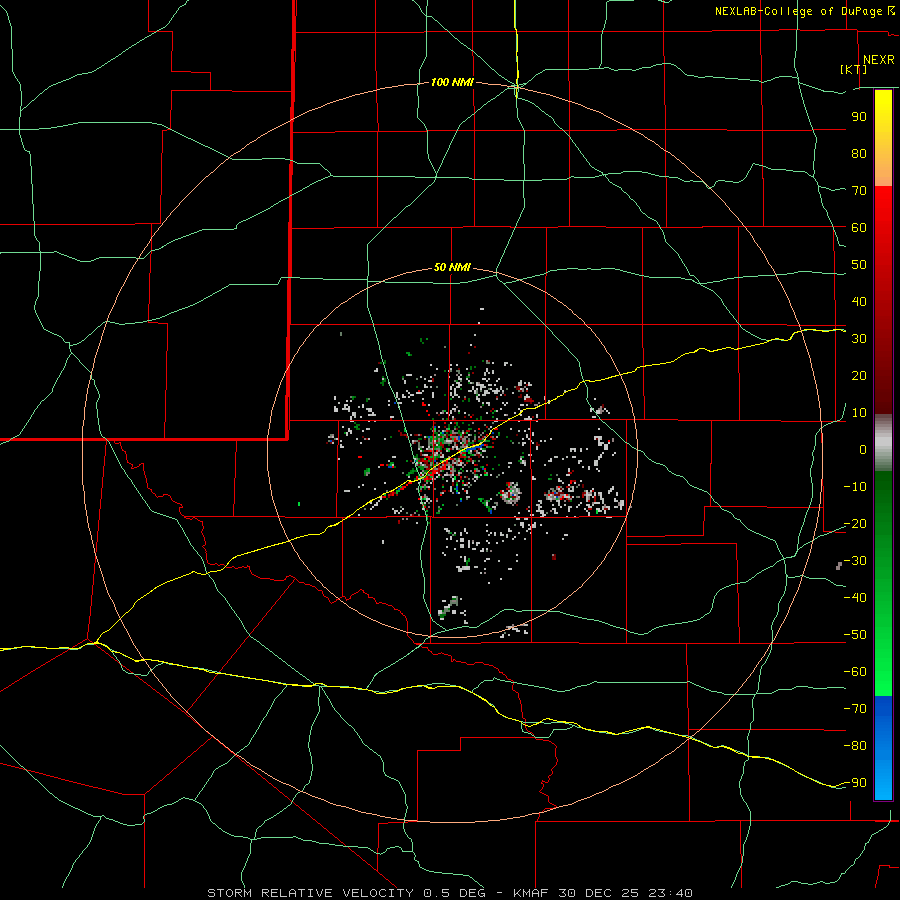
Task: Click the 30 DEC 25 date text
Action: coord(599,893)
